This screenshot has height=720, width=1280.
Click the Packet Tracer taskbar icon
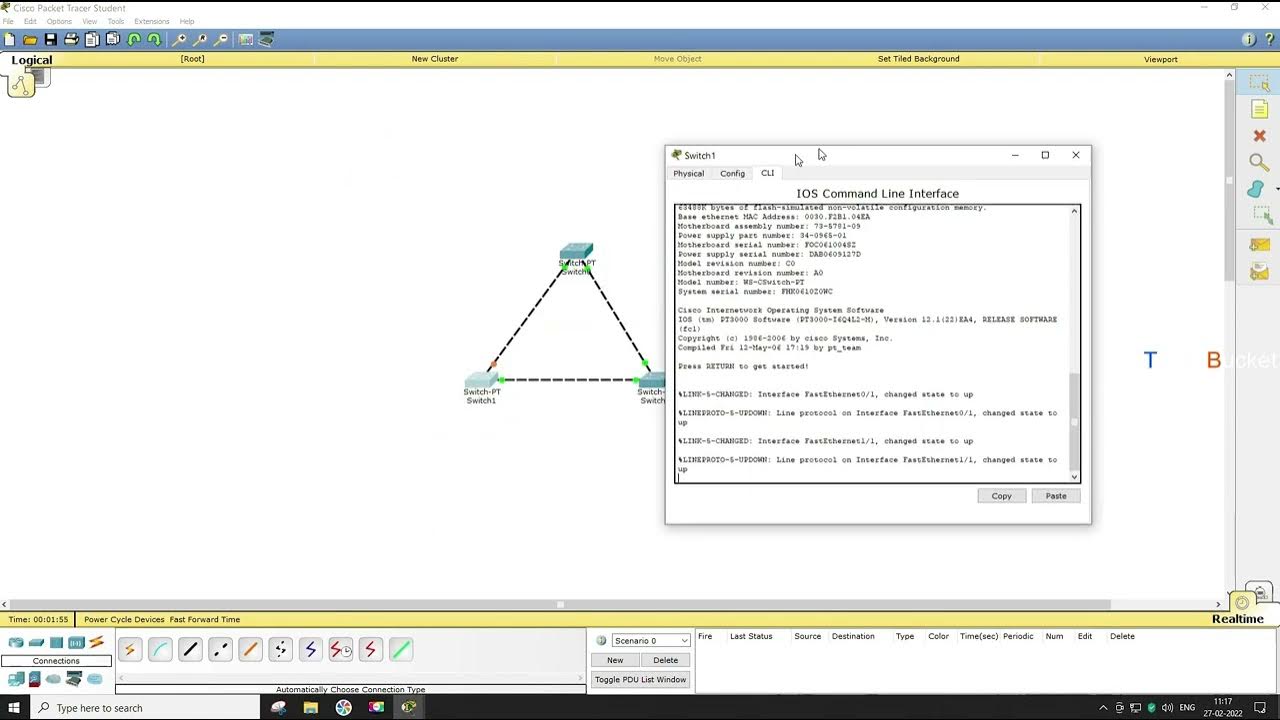click(x=409, y=708)
